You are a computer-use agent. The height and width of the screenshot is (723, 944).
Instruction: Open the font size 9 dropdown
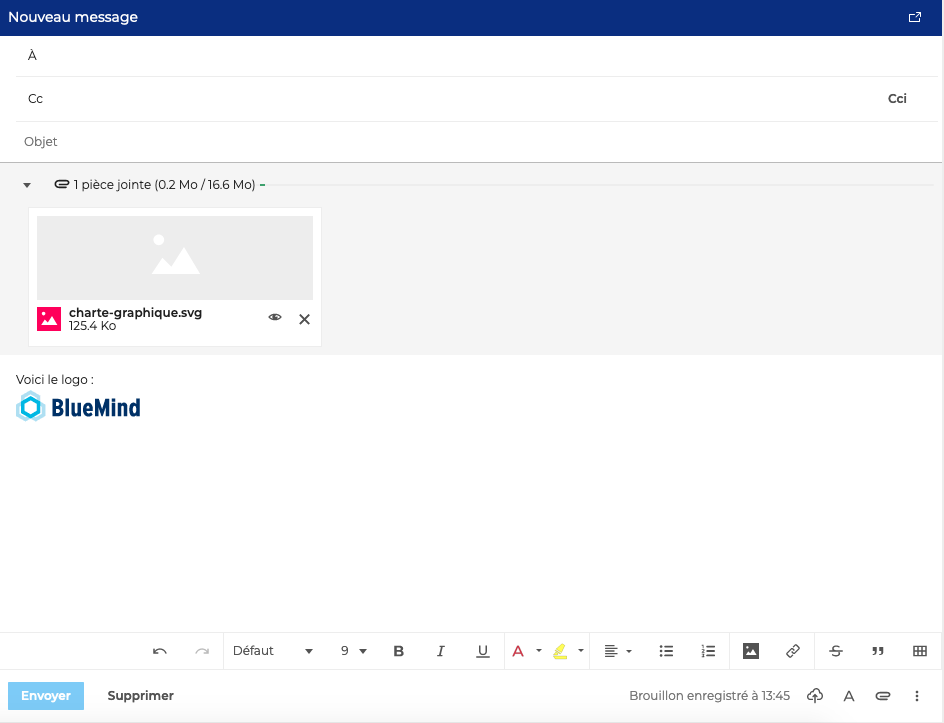tap(353, 651)
